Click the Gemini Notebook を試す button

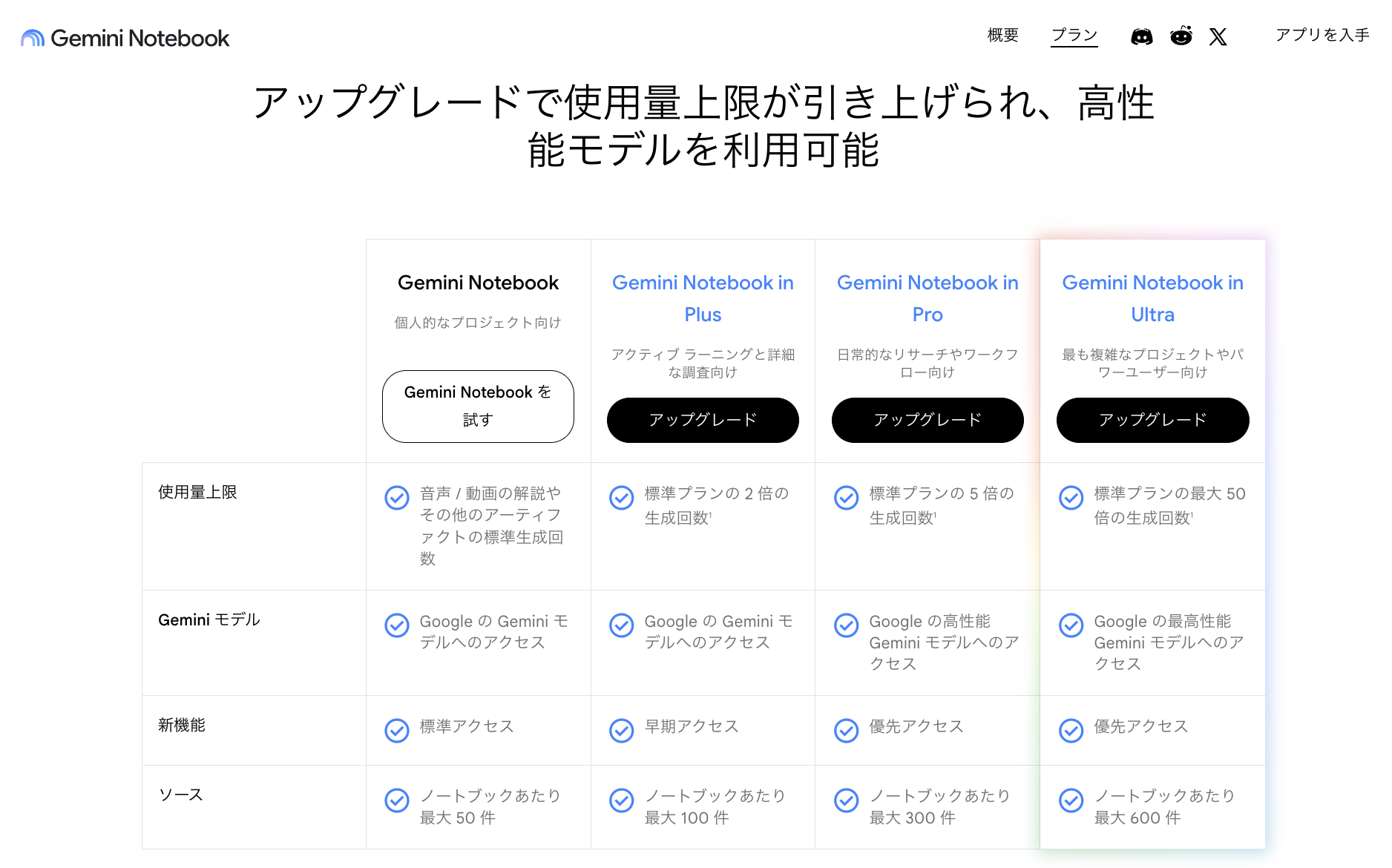478,406
